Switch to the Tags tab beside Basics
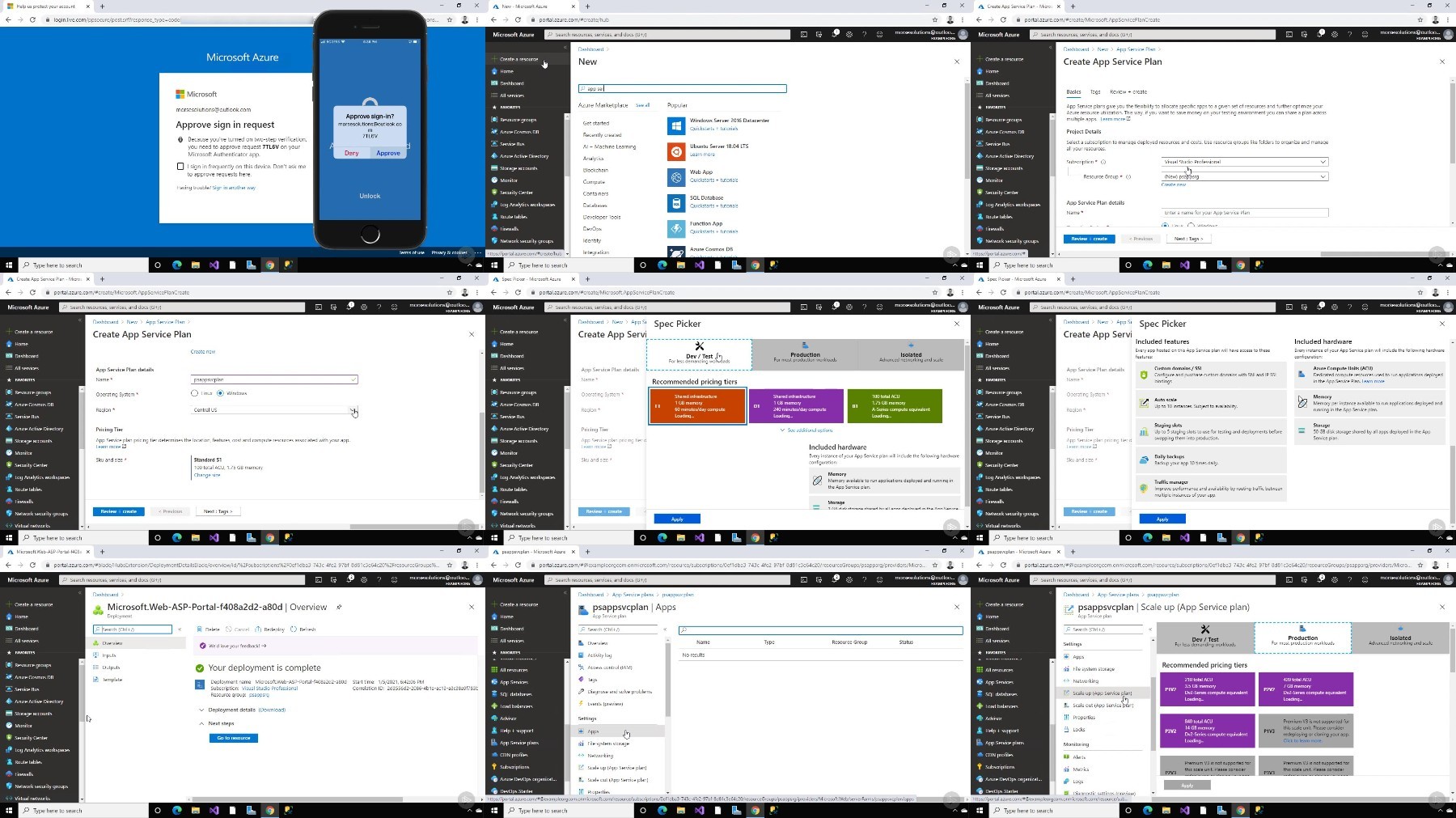Viewport: 1456px width, 818px height. 1095,92
